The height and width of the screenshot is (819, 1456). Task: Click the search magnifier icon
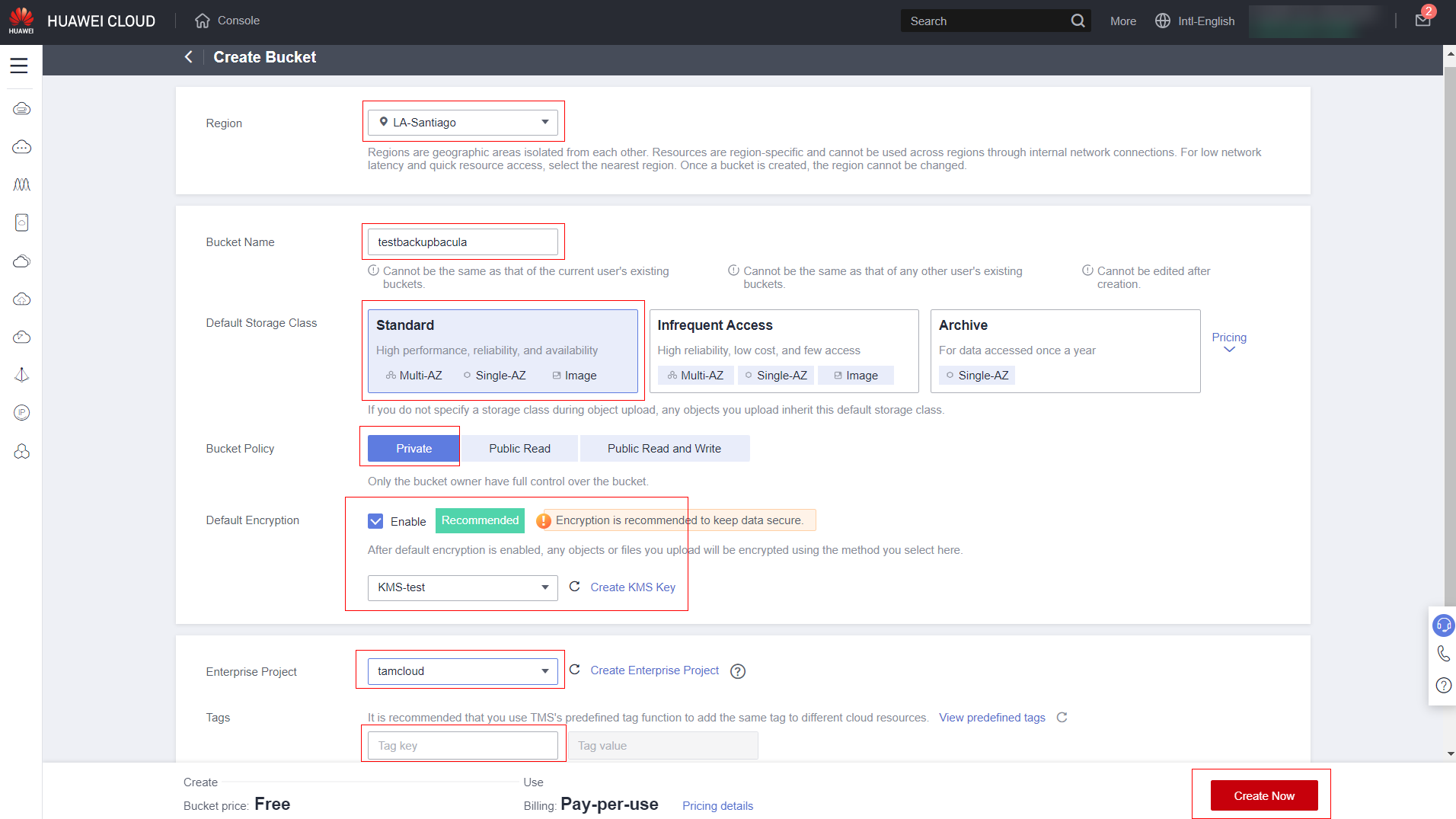1078,21
